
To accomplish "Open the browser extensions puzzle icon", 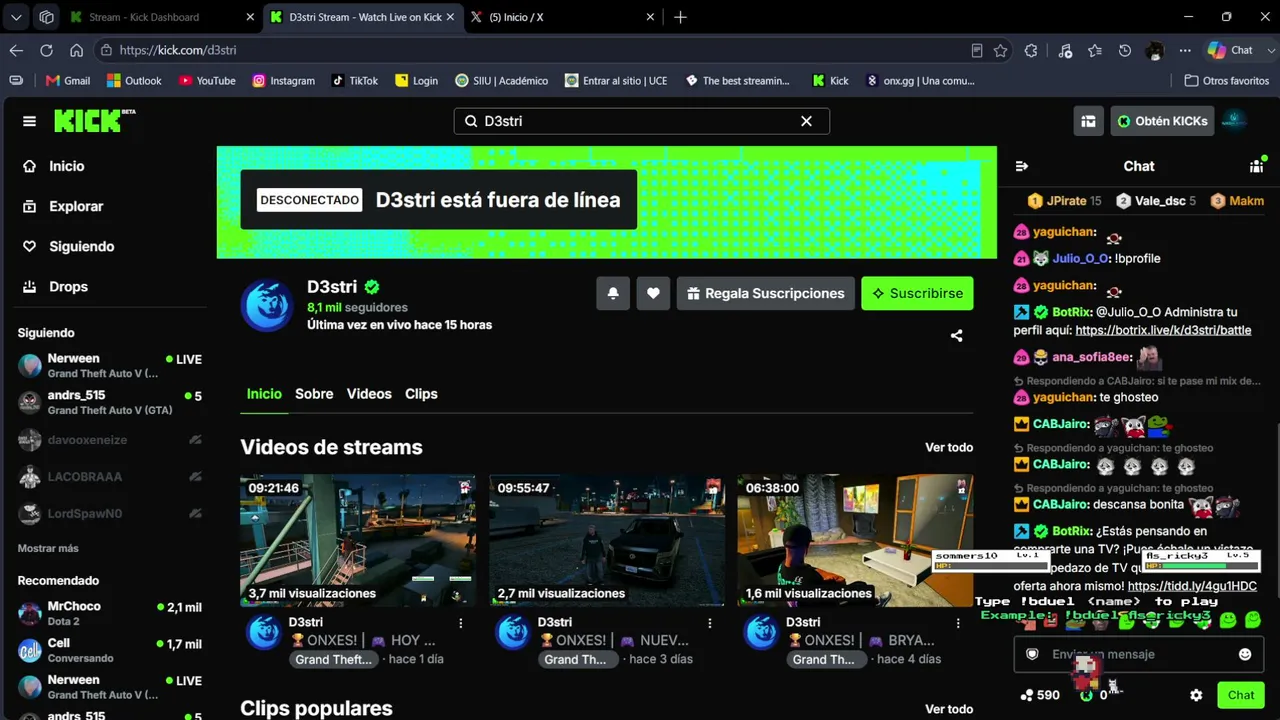I will [x=1031, y=50].
